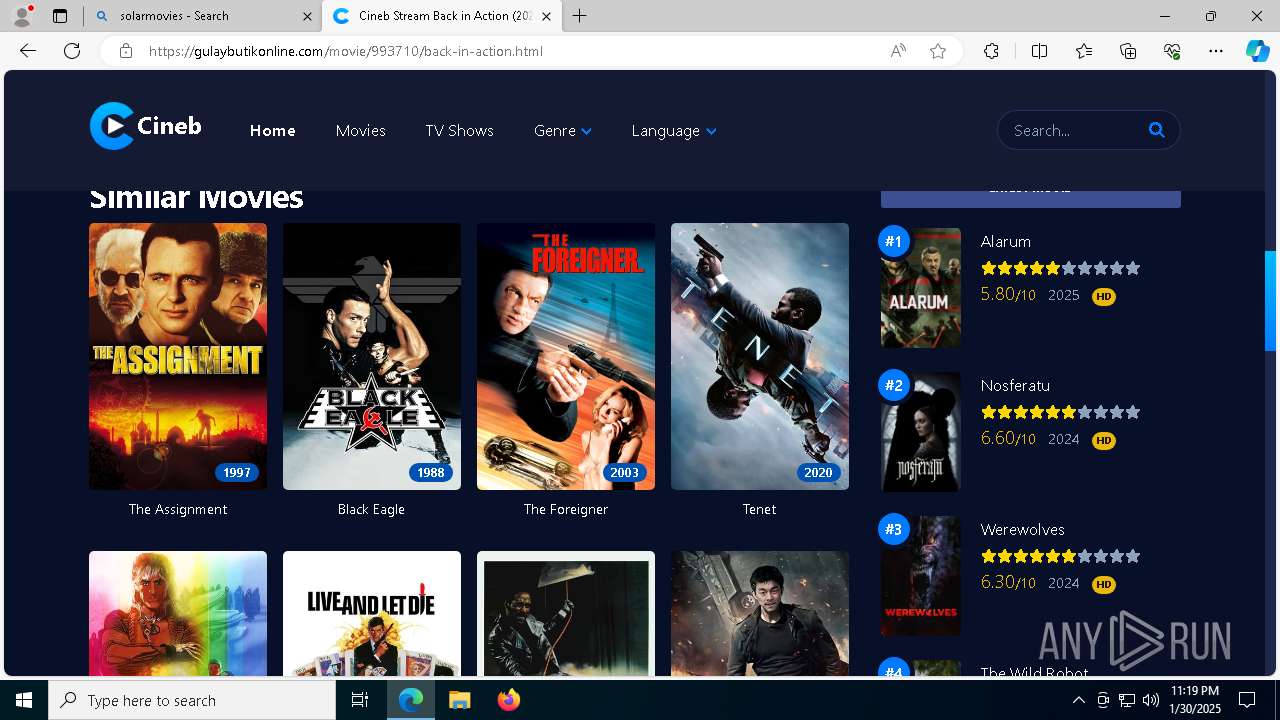Click the page vertical scrollbar thumb

click(1271, 300)
